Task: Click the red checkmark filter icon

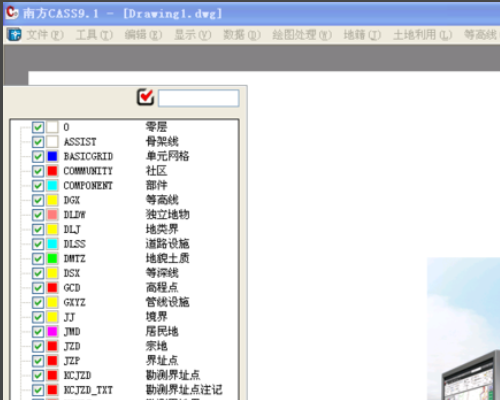Action: 145,97
